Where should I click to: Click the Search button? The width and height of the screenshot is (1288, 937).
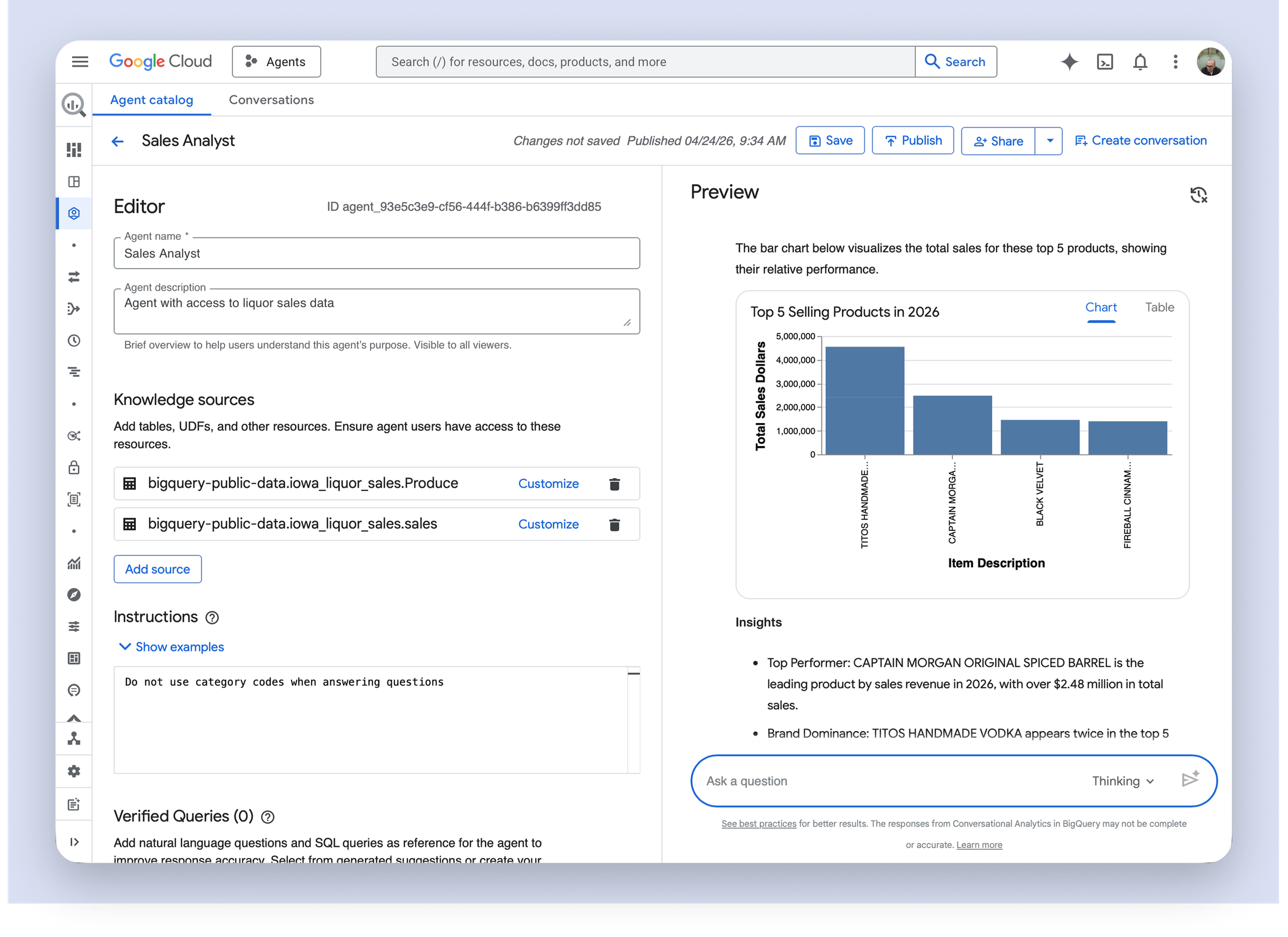tap(955, 61)
